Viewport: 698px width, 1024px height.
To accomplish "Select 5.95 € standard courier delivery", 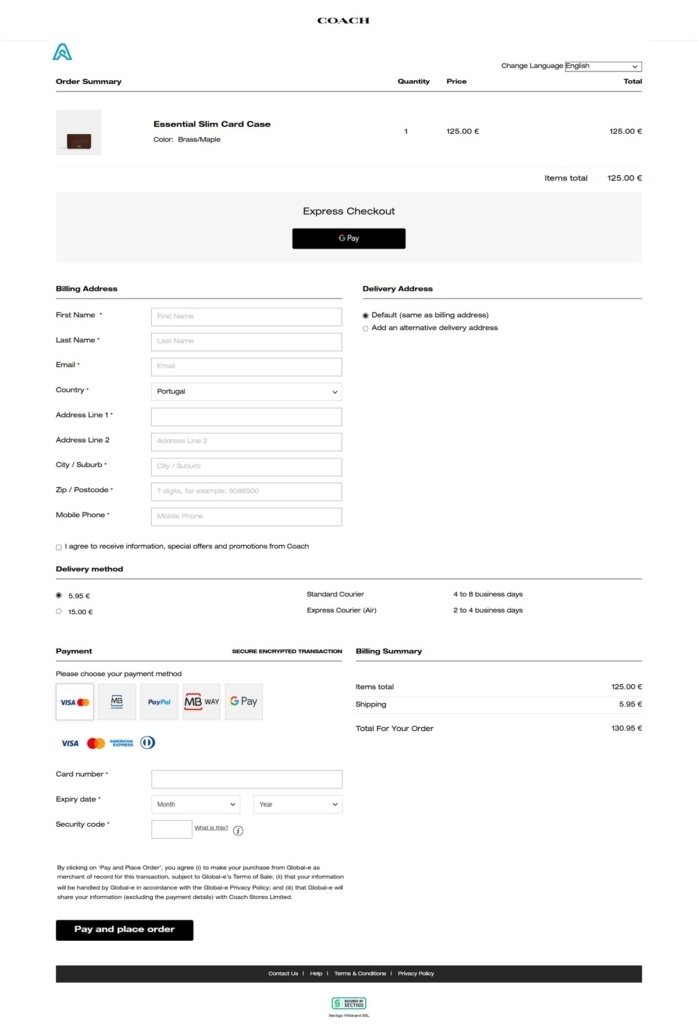I will (59, 596).
